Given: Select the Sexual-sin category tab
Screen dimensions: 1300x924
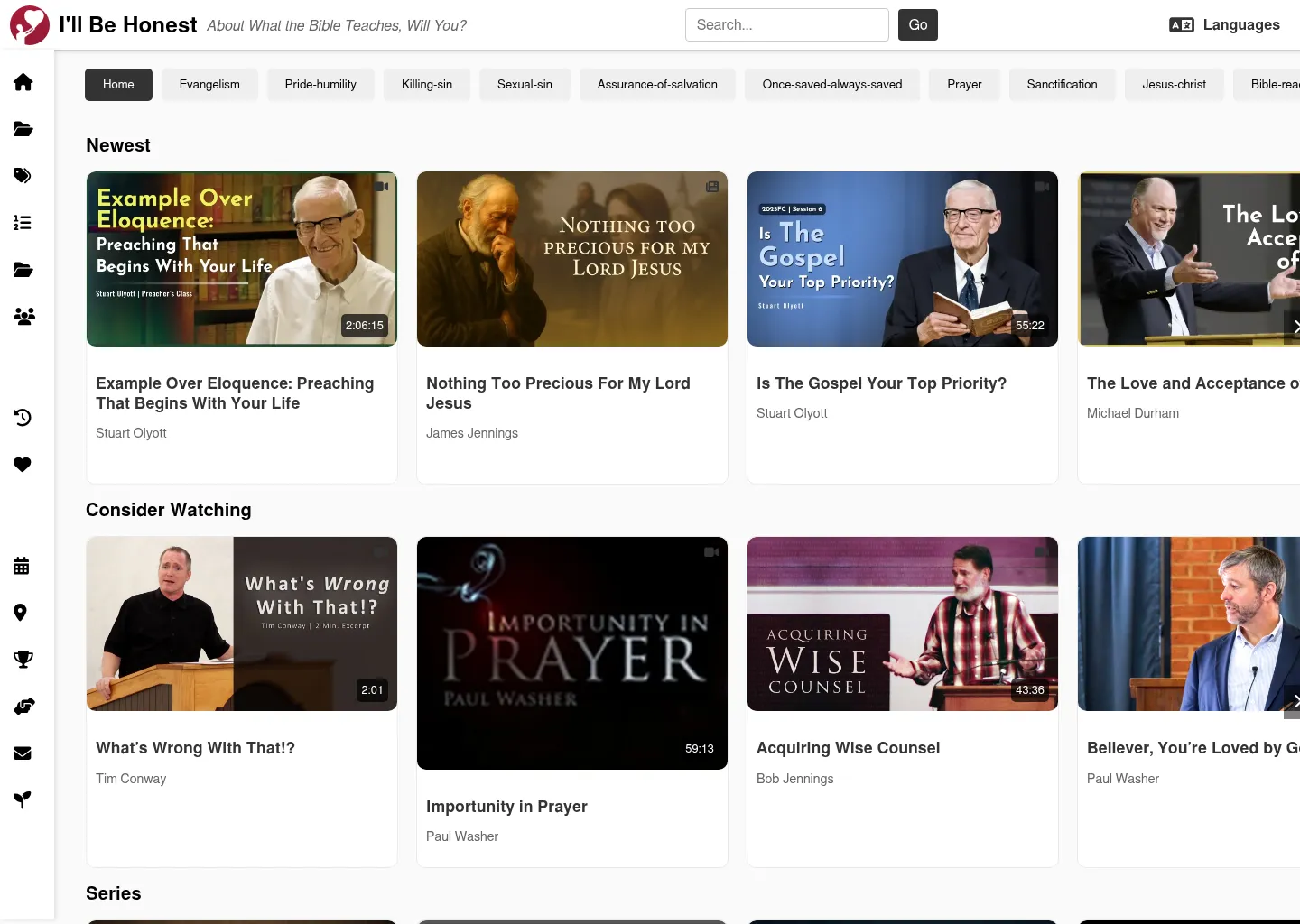Looking at the screenshot, I should pos(525,85).
